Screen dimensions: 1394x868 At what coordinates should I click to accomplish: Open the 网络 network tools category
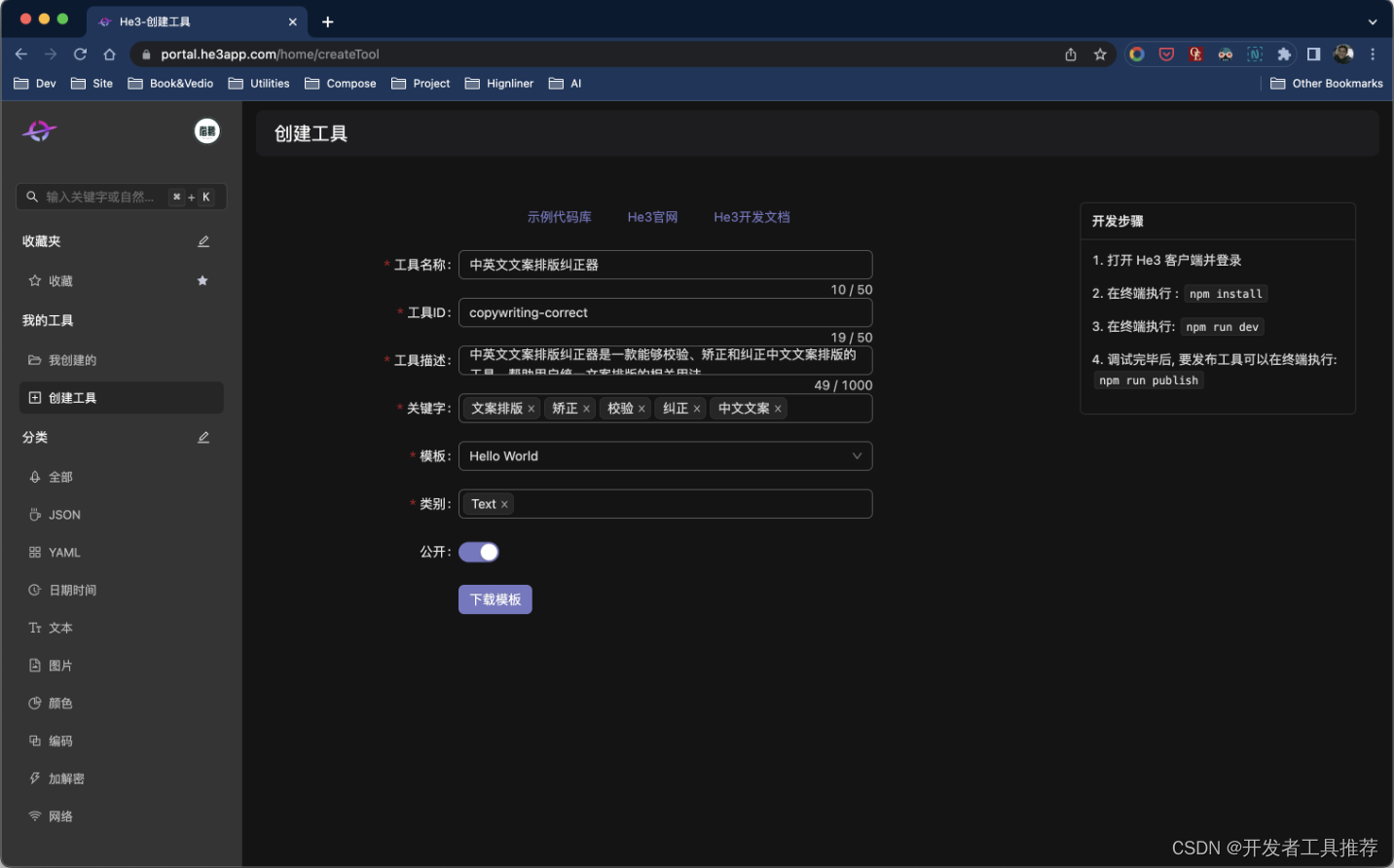point(58,815)
